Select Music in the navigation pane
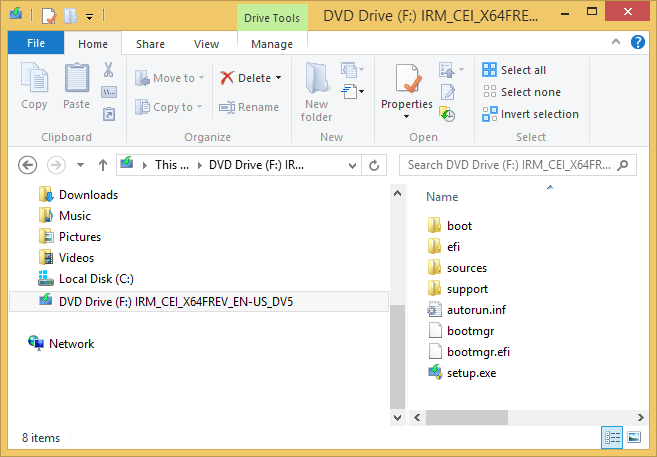This screenshot has width=657, height=457. (65, 216)
